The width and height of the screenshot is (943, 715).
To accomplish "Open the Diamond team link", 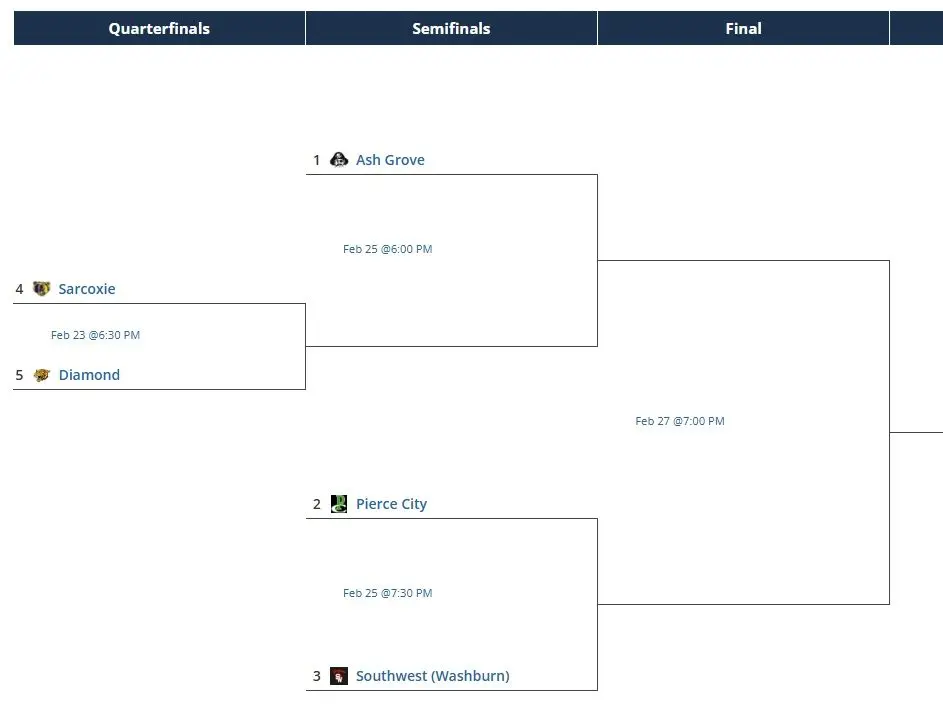I will coord(89,374).
